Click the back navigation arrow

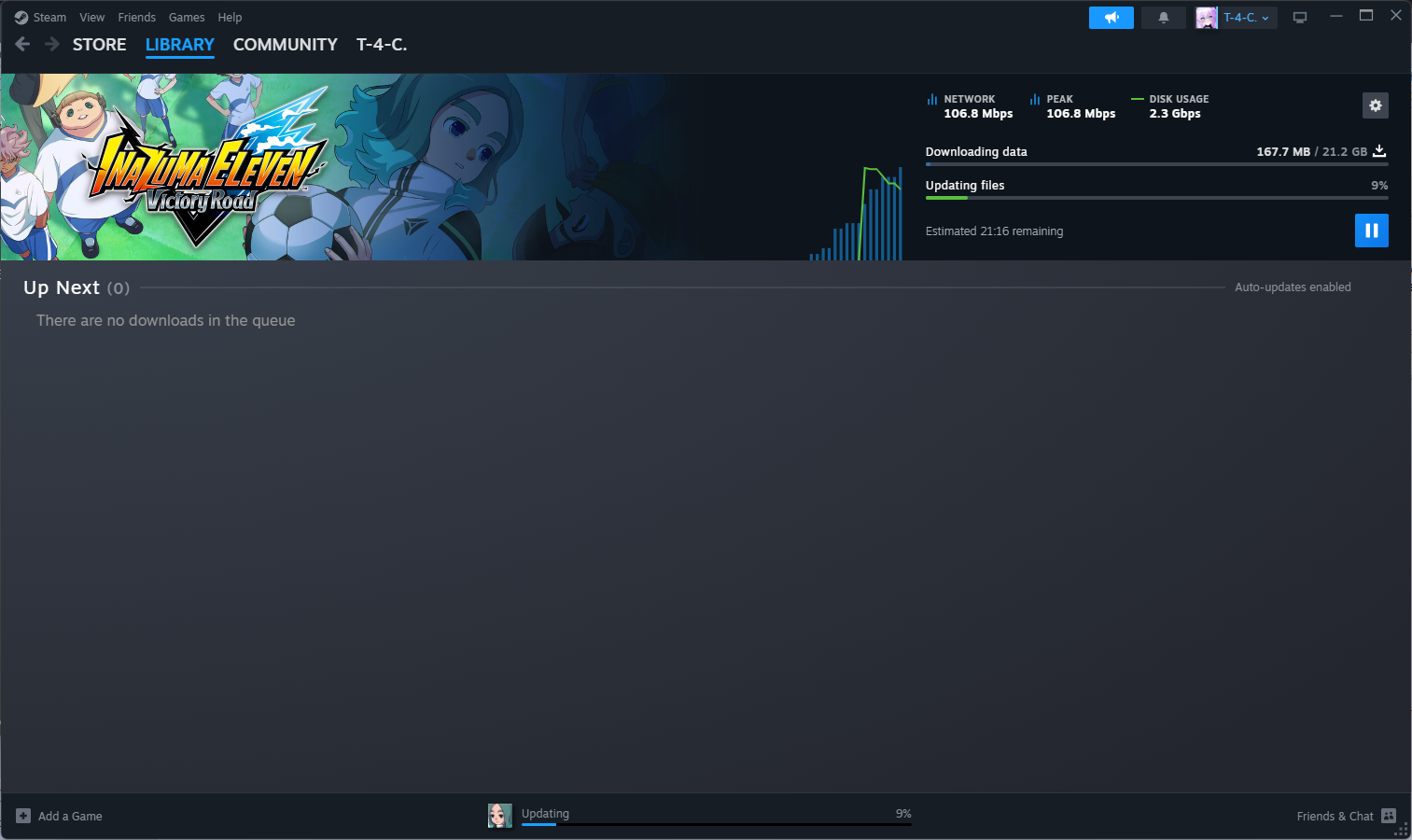(x=23, y=44)
